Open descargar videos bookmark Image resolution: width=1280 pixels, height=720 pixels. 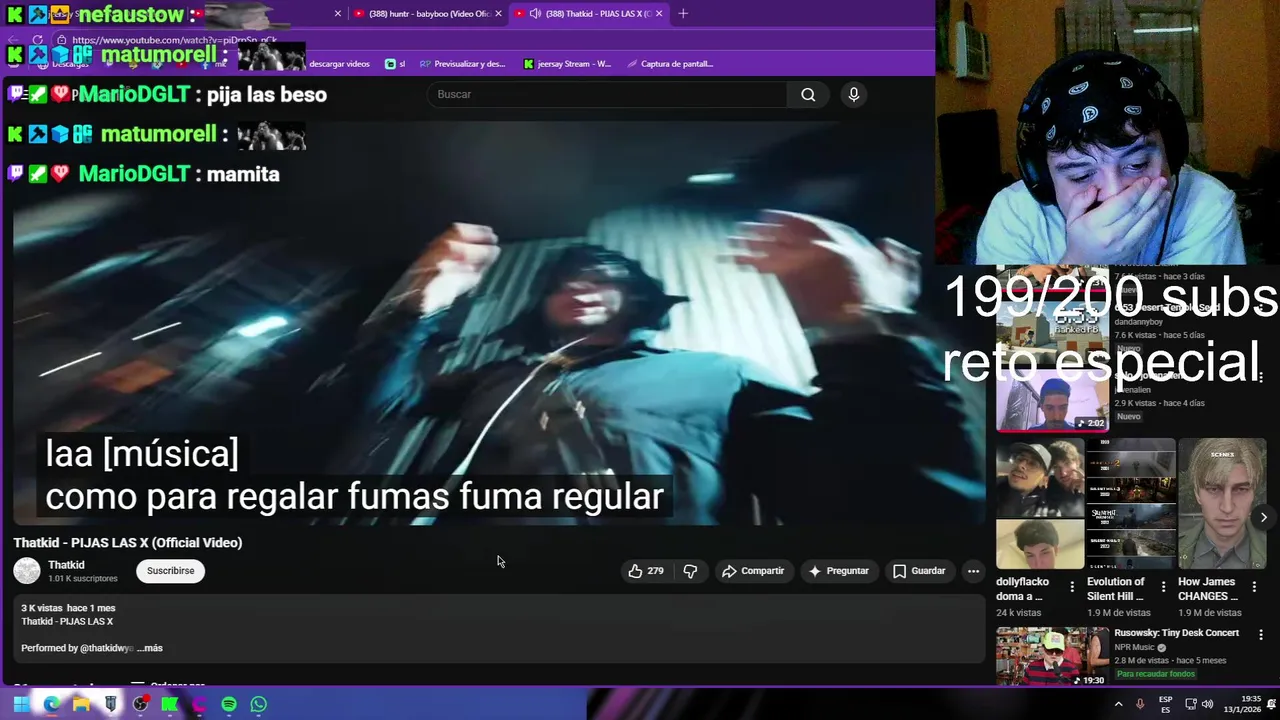[339, 64]
